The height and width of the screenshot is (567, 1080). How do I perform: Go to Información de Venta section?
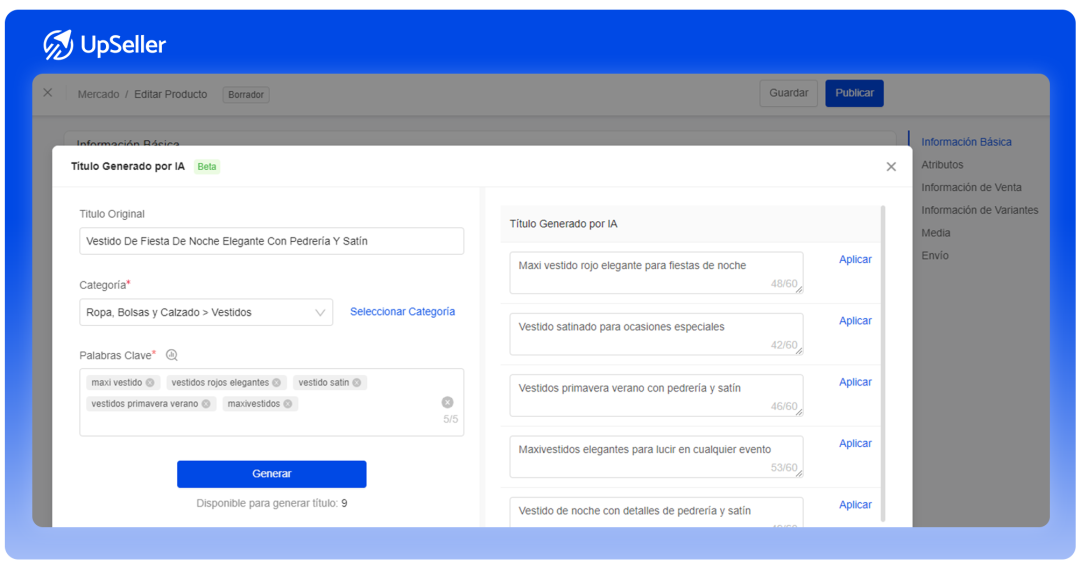click(971, 187)
